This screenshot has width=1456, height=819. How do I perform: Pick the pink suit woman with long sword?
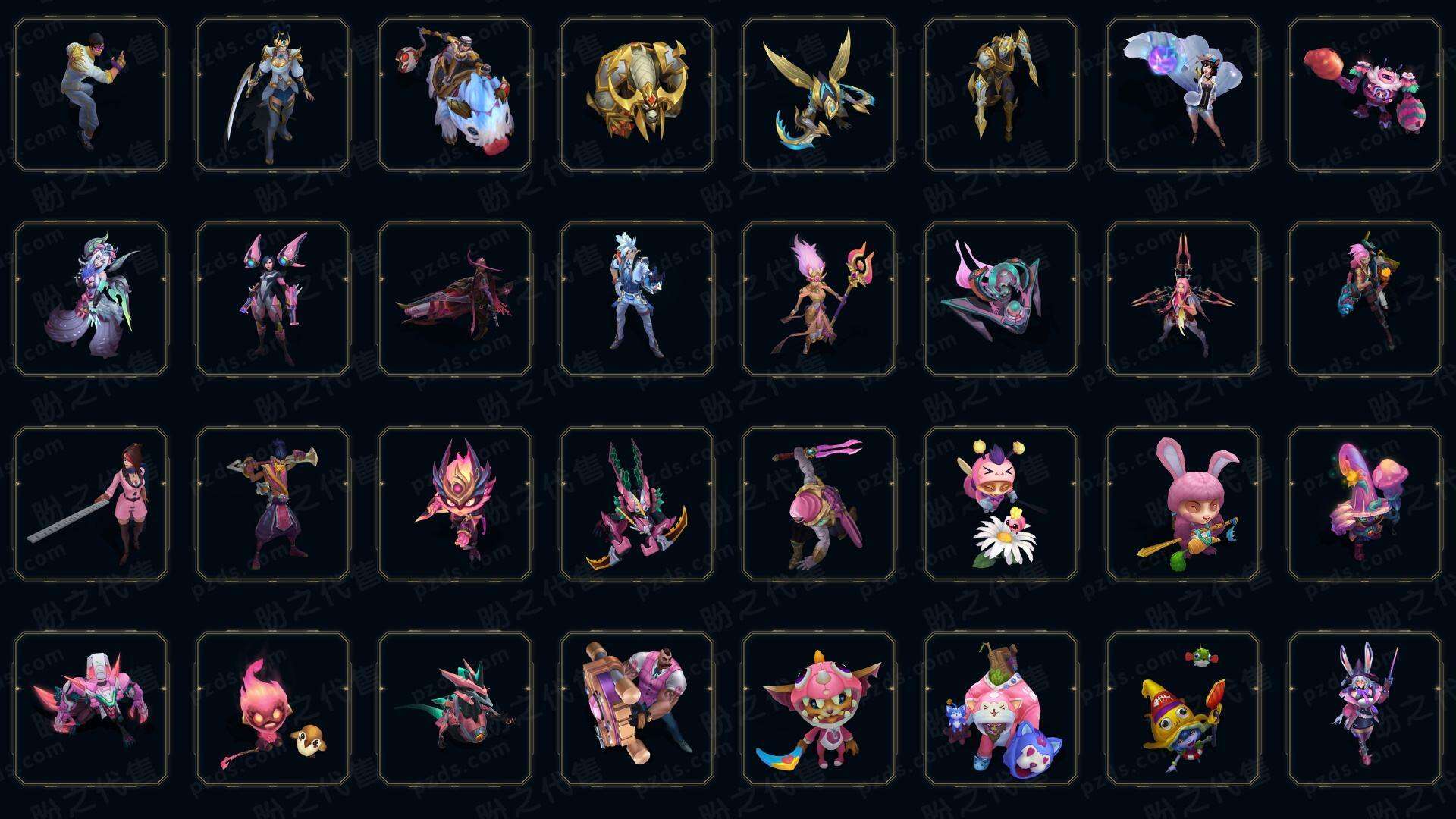pyautogui.click(x=91, y=504)
